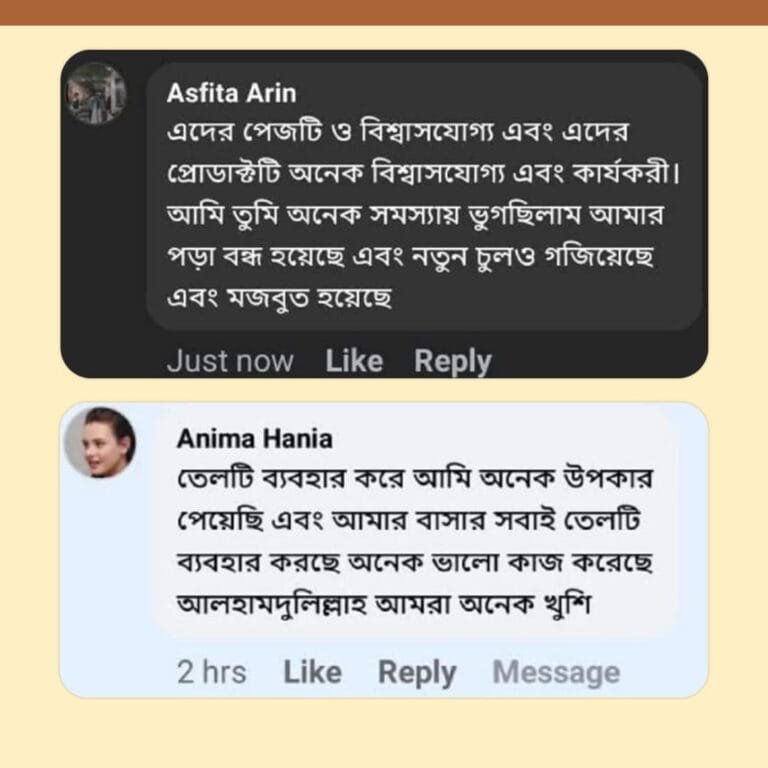The height and width of the screenshot is (768, 768).
Task: Click Asfita Arin's profile picture
Action: tap(96, 94)
